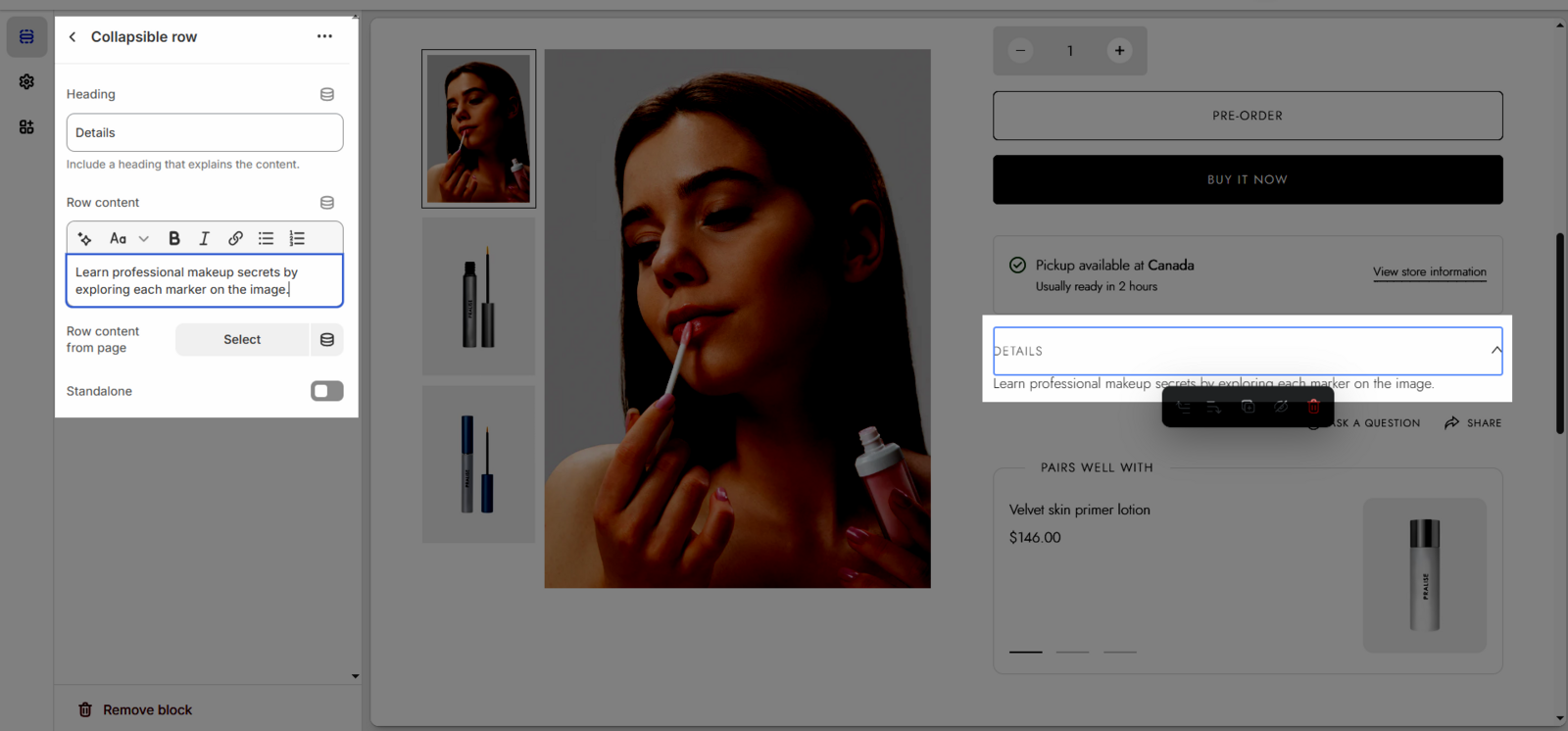This screenshot has height=731, width=1568.
Task: Delete the block using the red trash icon
Action: pos(1313,407)
